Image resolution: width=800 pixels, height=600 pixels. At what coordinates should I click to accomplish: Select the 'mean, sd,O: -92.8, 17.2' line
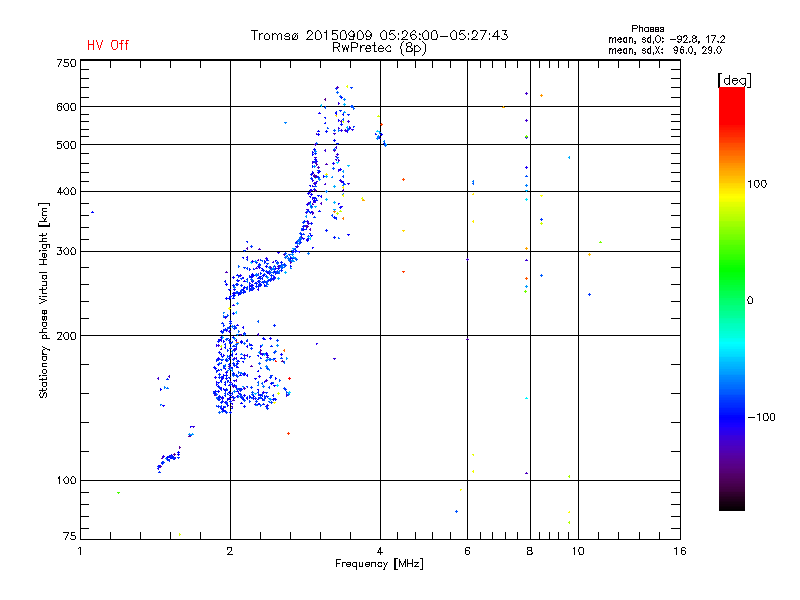point(666,39)
